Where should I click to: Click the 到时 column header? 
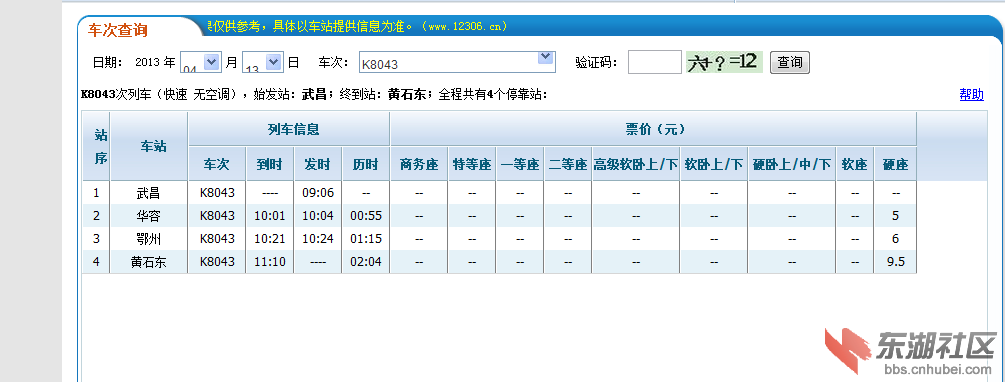point(269,164)
